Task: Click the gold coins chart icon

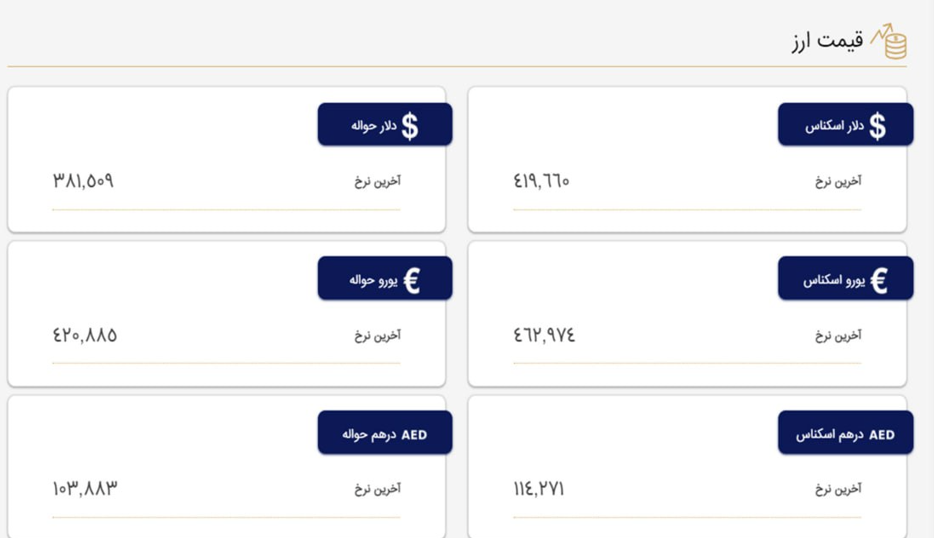Action: (x=889, y=41)
